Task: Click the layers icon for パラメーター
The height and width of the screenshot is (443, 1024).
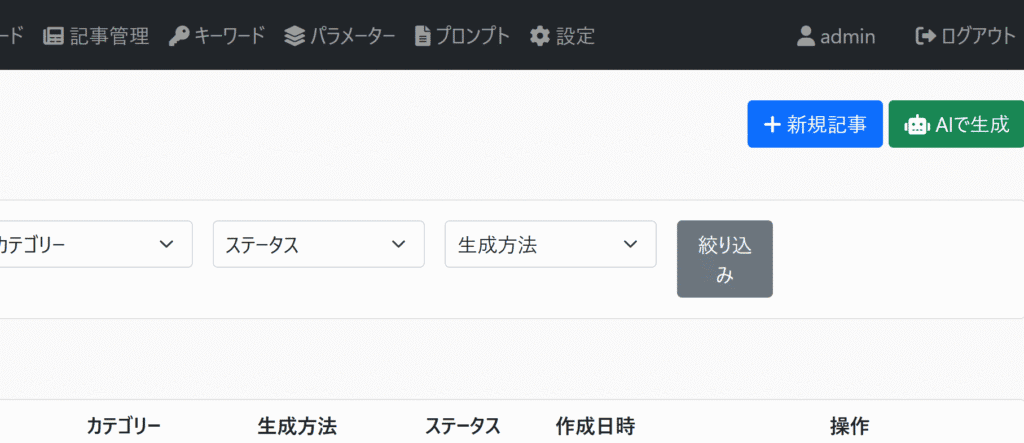Action: pyautogui.click(x=294, y=36)
